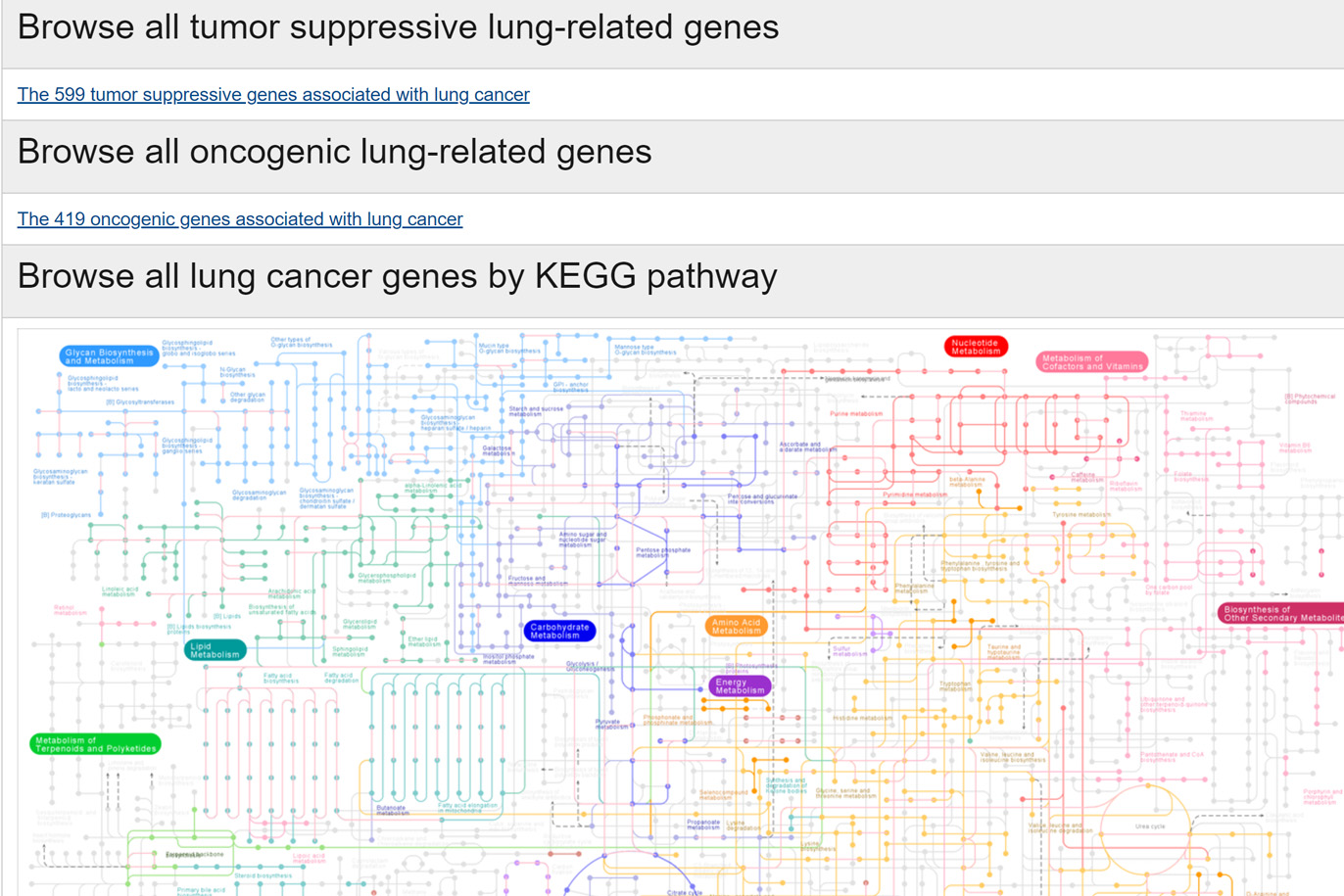Select the orange Amino Acid Metabolism label
This screenshot has height=896, width=1344.
click(736, 627)
